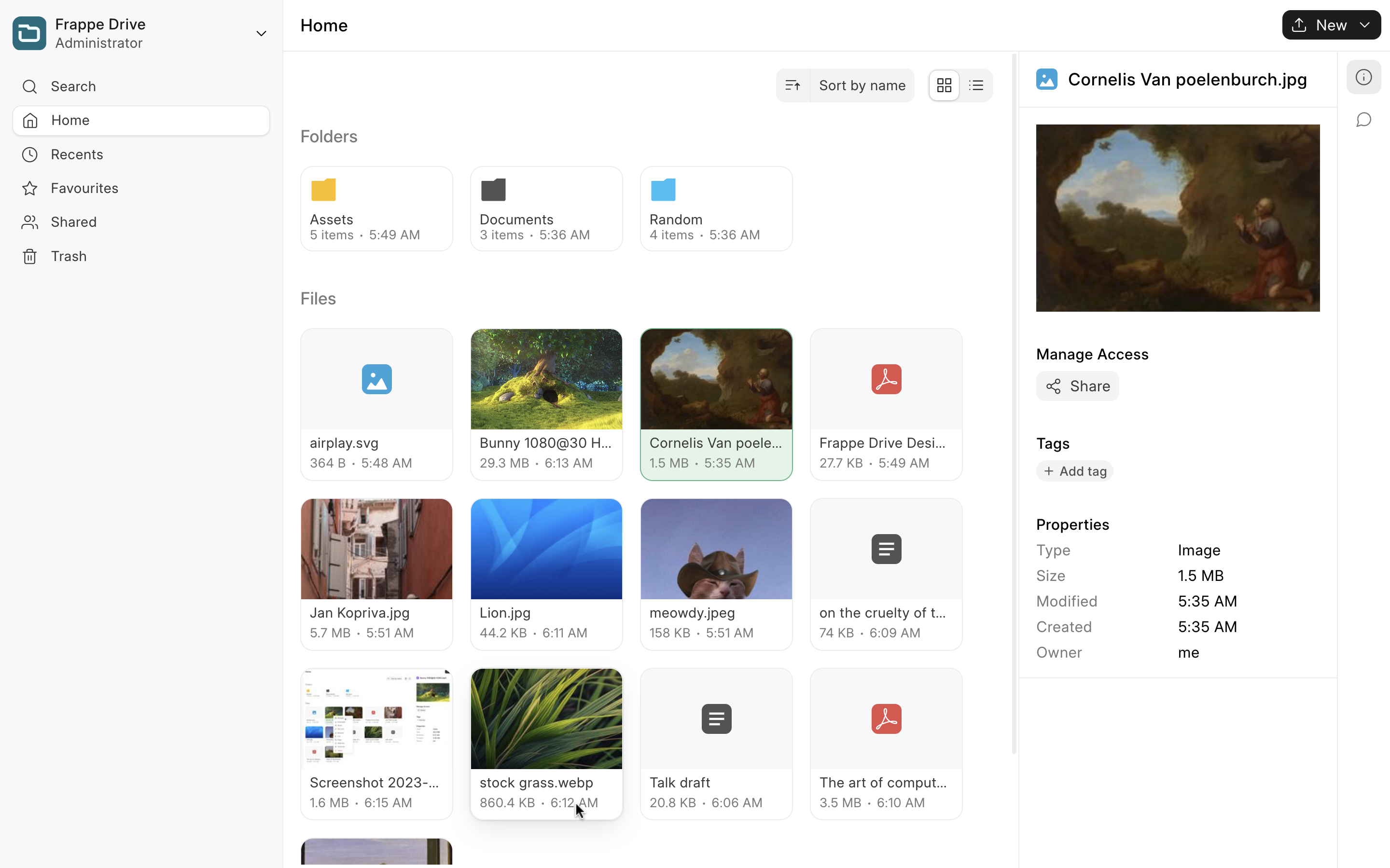Viewport: 1390px width, 868px height.
Task: Select the Frappe Drive Design PDF icon
Action: point(885,379)
